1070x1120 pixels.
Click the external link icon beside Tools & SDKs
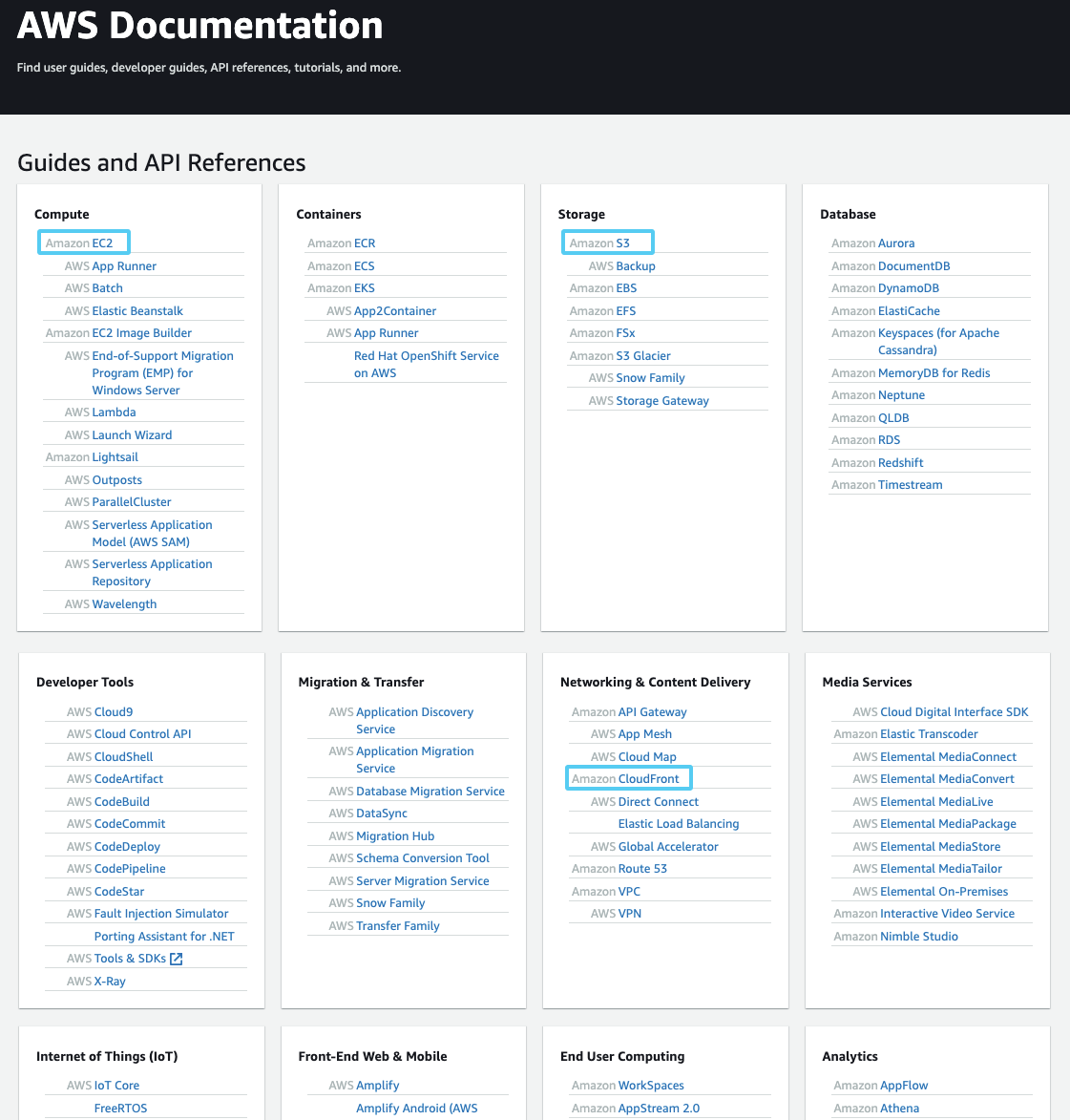tap(177, 959)
